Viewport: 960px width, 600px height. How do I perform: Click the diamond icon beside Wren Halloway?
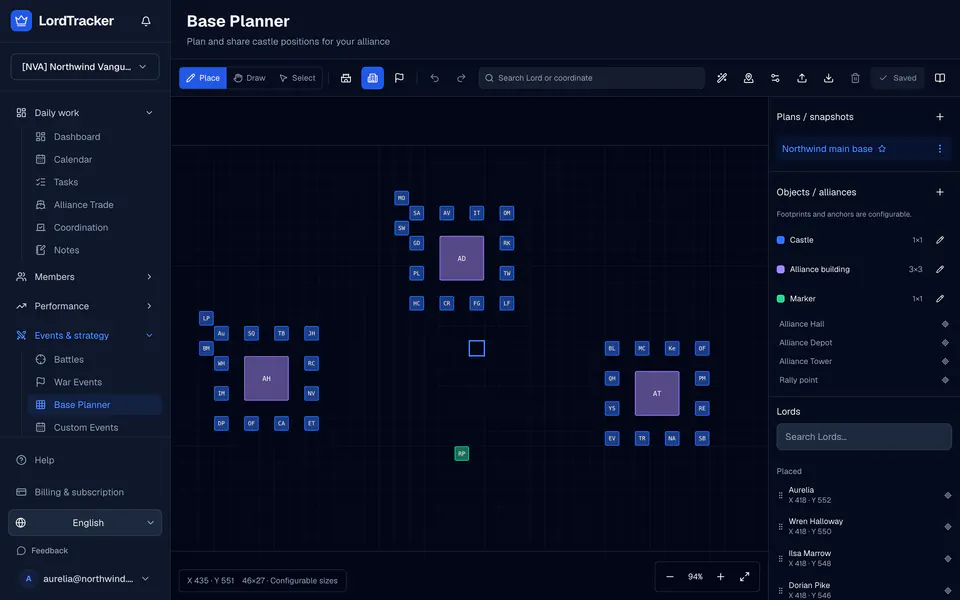pos(947,527)
